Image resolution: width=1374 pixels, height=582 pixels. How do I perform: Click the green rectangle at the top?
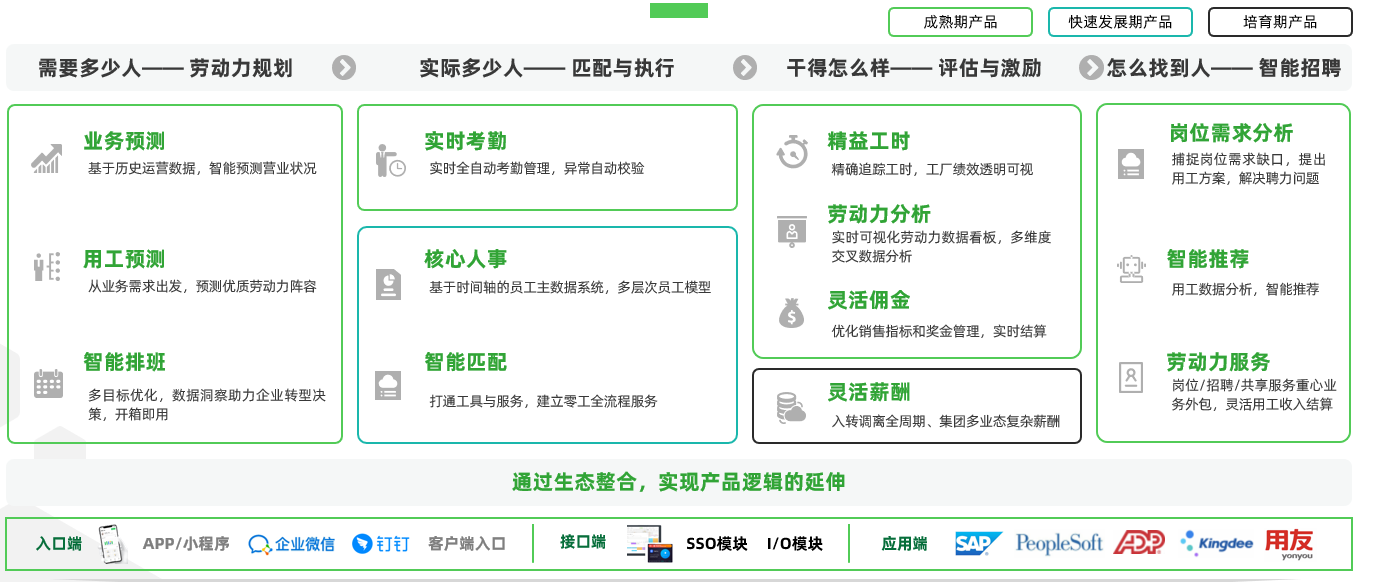679,10
